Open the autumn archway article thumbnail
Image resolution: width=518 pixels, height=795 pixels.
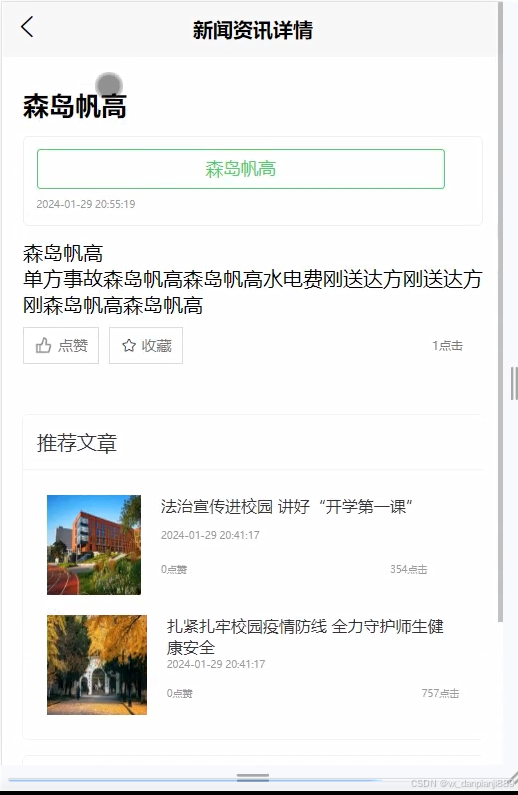97,665
